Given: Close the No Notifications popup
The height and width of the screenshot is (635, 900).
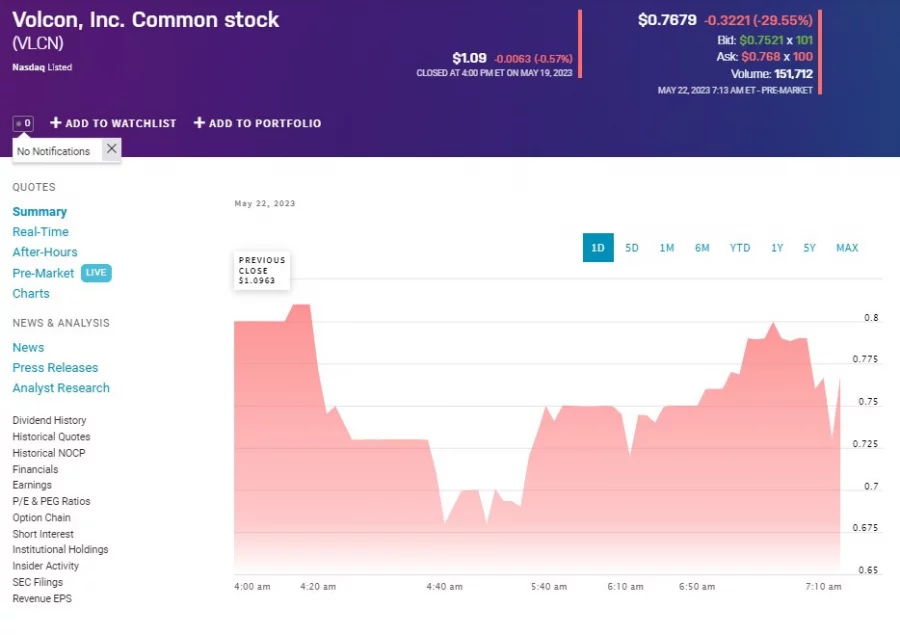Looking at the screenshot, I should click(111, 147).
